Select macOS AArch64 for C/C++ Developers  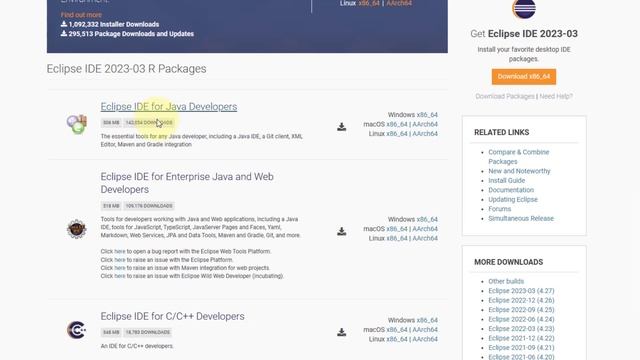(425, 330)
